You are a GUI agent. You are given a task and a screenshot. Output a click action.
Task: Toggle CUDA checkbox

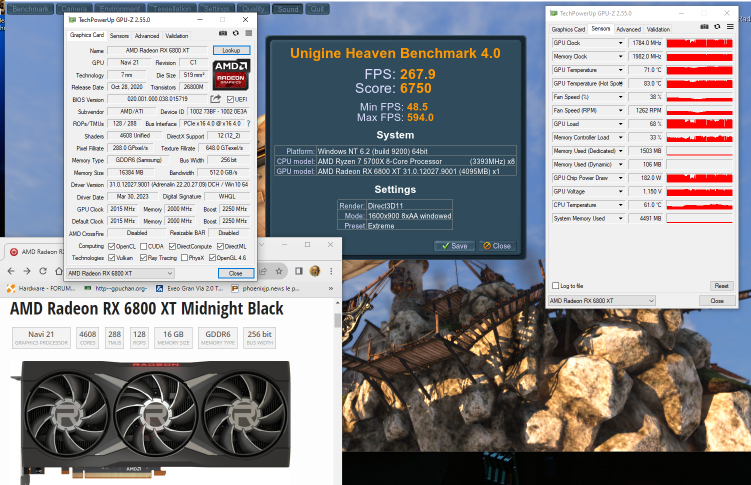pyautogui.click(x=144, y=247)
